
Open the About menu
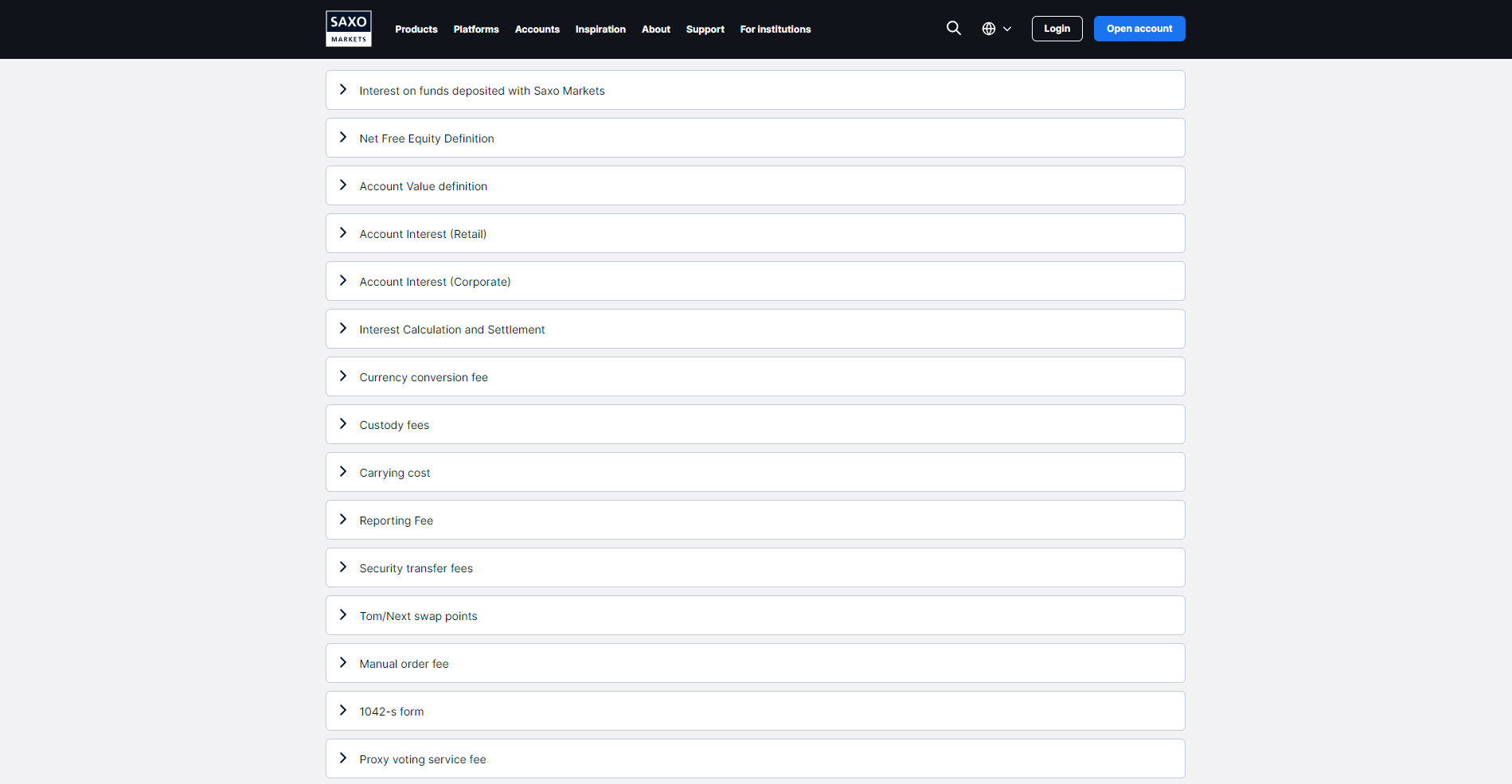656,29
